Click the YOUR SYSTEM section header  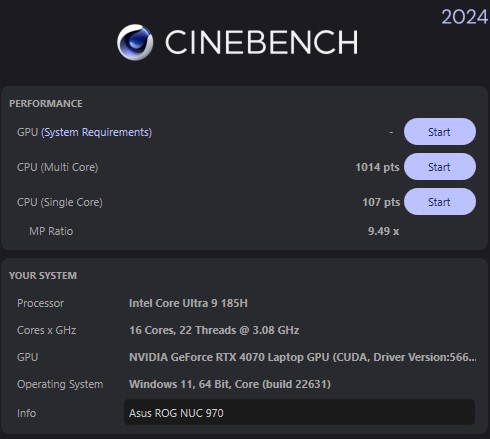coord(43,276)
